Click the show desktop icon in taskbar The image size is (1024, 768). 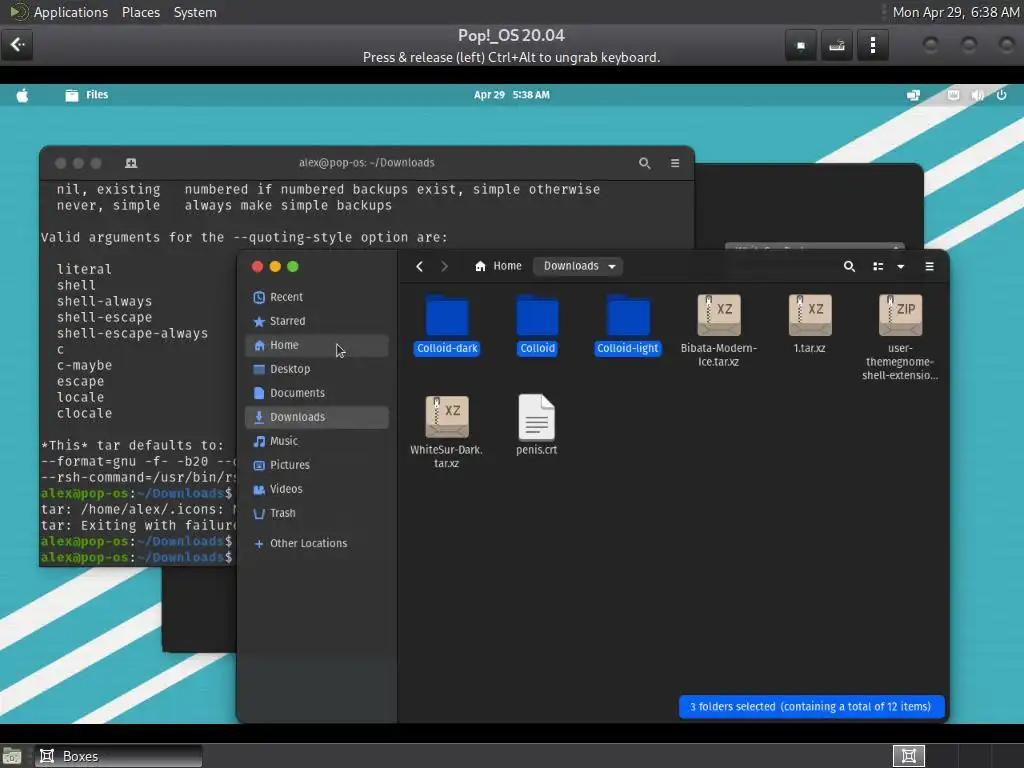coord(12,756)
